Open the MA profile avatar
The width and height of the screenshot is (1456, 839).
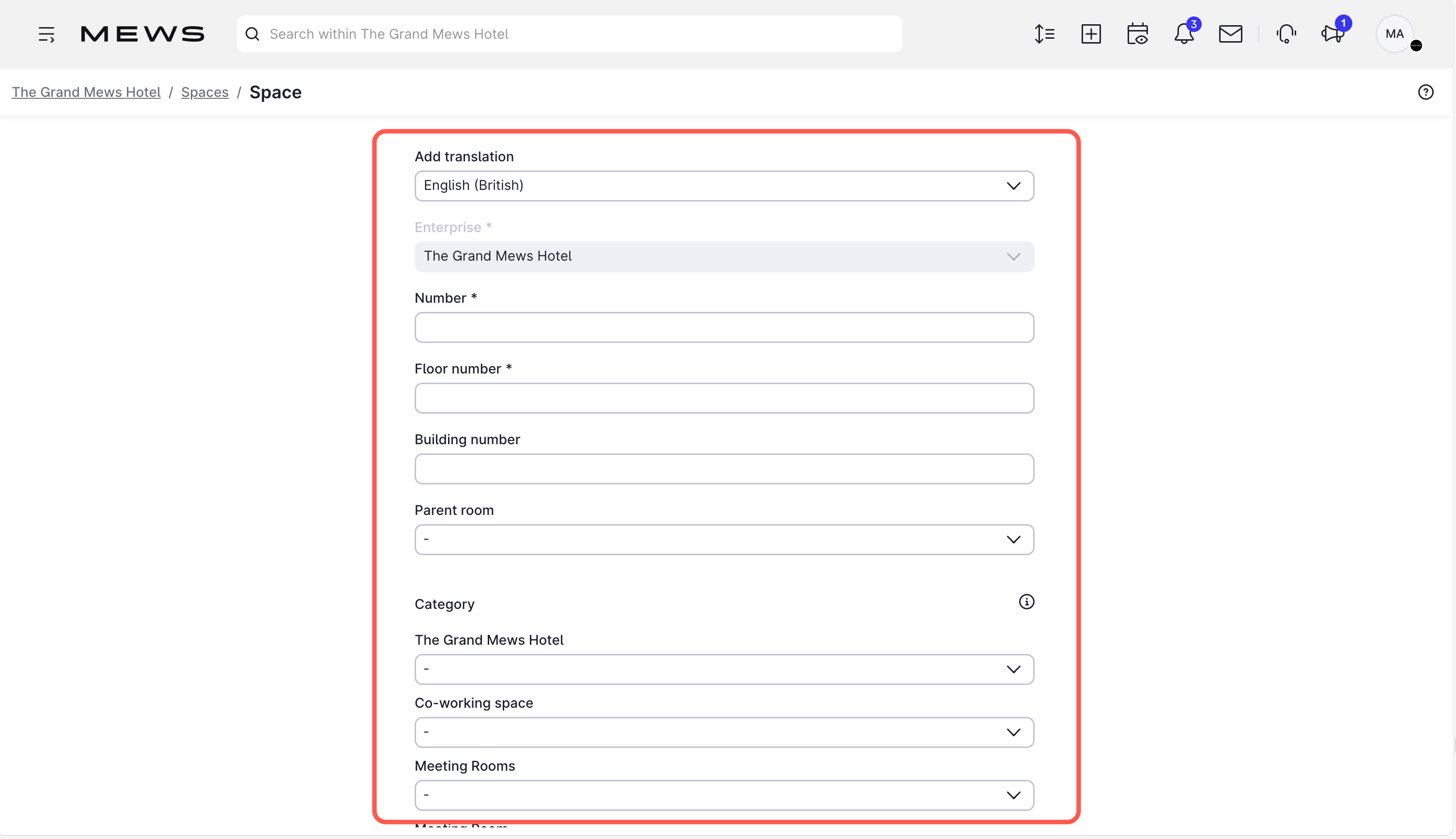tap(1395, 34)
